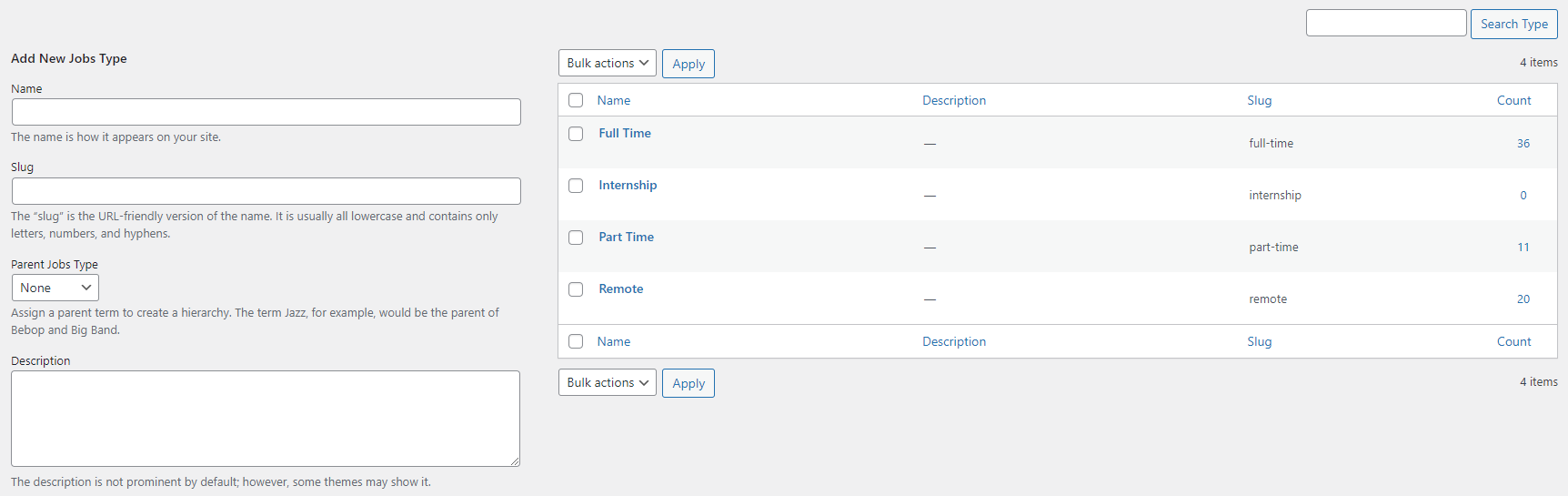Click the top Apply button
Viewport: 1568px width, 496px height.
(688, 64)
